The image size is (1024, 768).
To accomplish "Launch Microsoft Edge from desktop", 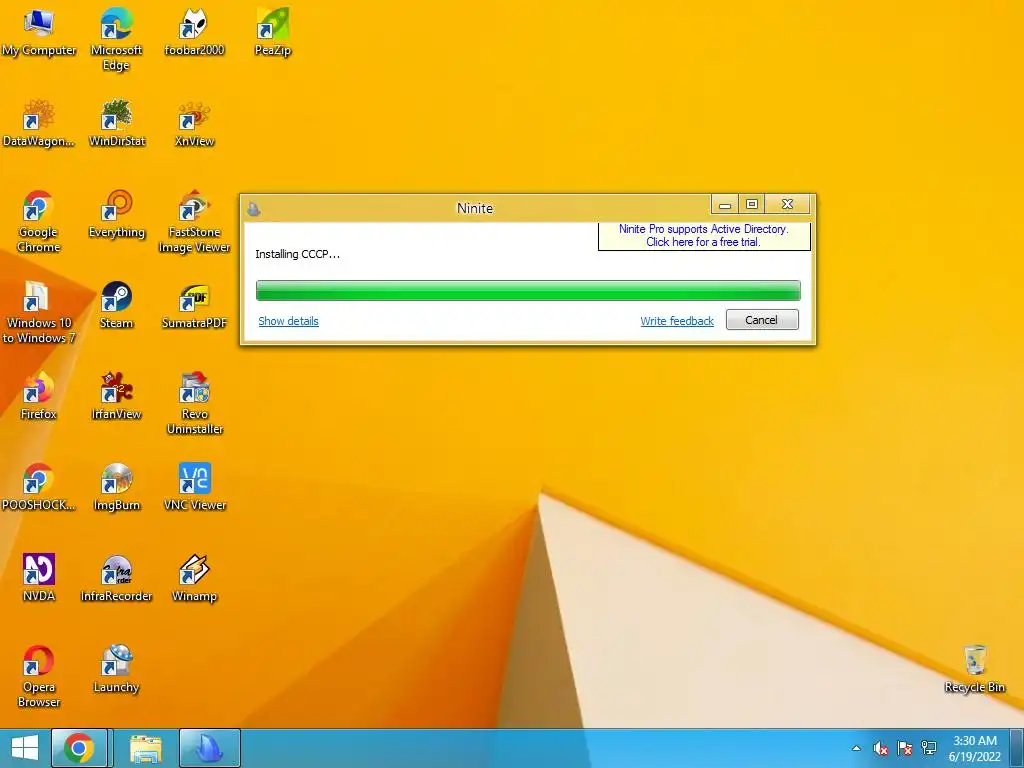I will tap(116, 39).
